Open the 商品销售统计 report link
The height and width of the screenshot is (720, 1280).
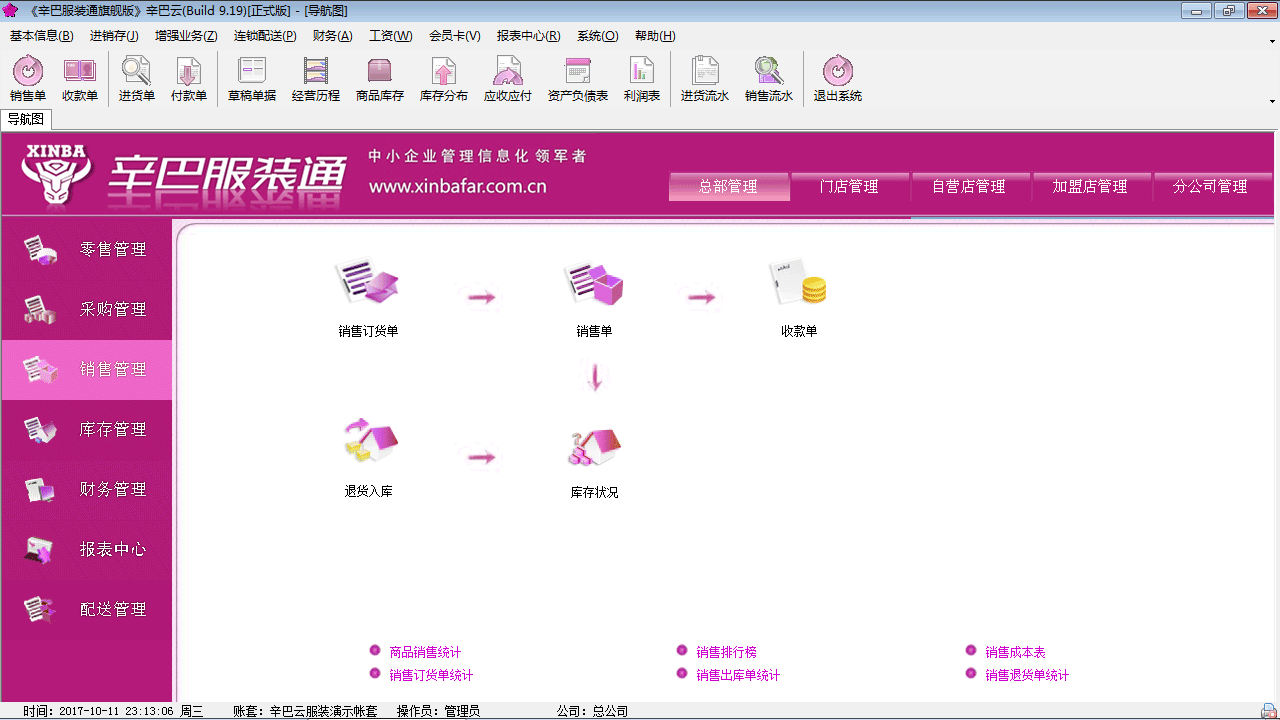coord(425,652)
